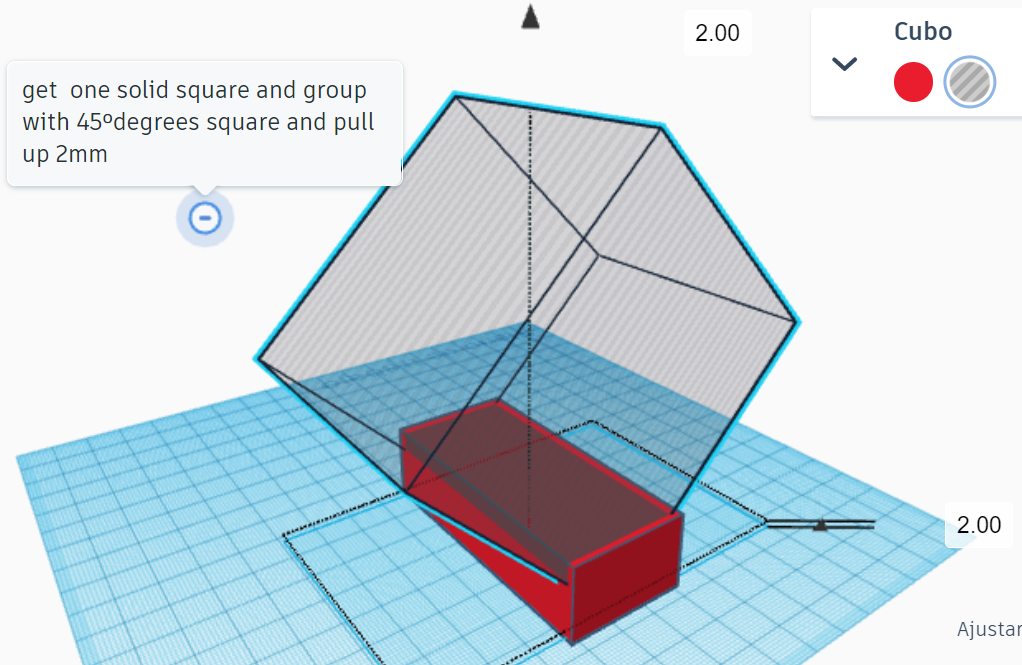Open the Ajustar snap grid setting
The width and height of the screenshot is (1022, 665).
click(x=989, y=629)
